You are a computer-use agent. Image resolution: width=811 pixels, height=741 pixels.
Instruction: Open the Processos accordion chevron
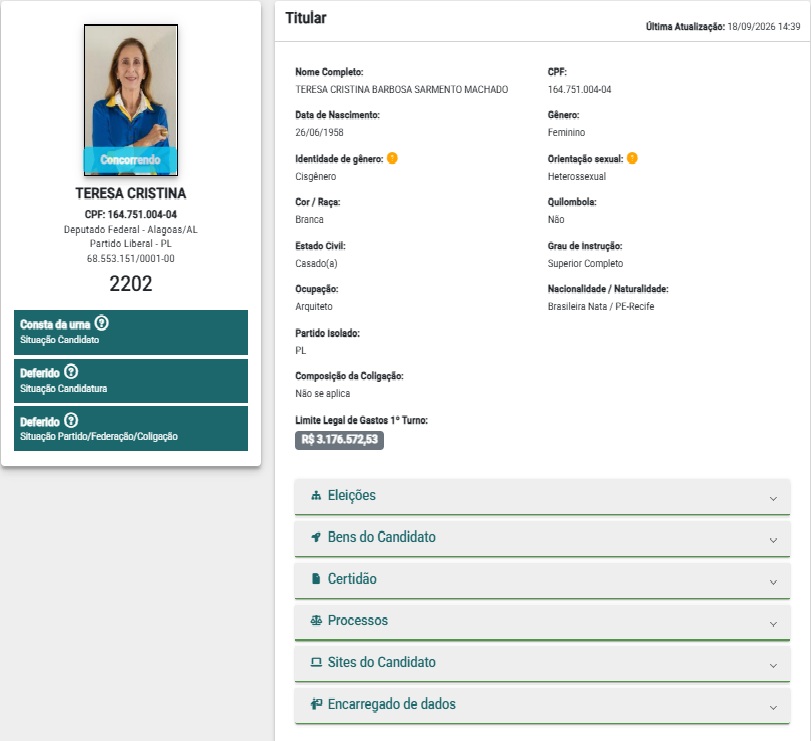tap(773, 624)
